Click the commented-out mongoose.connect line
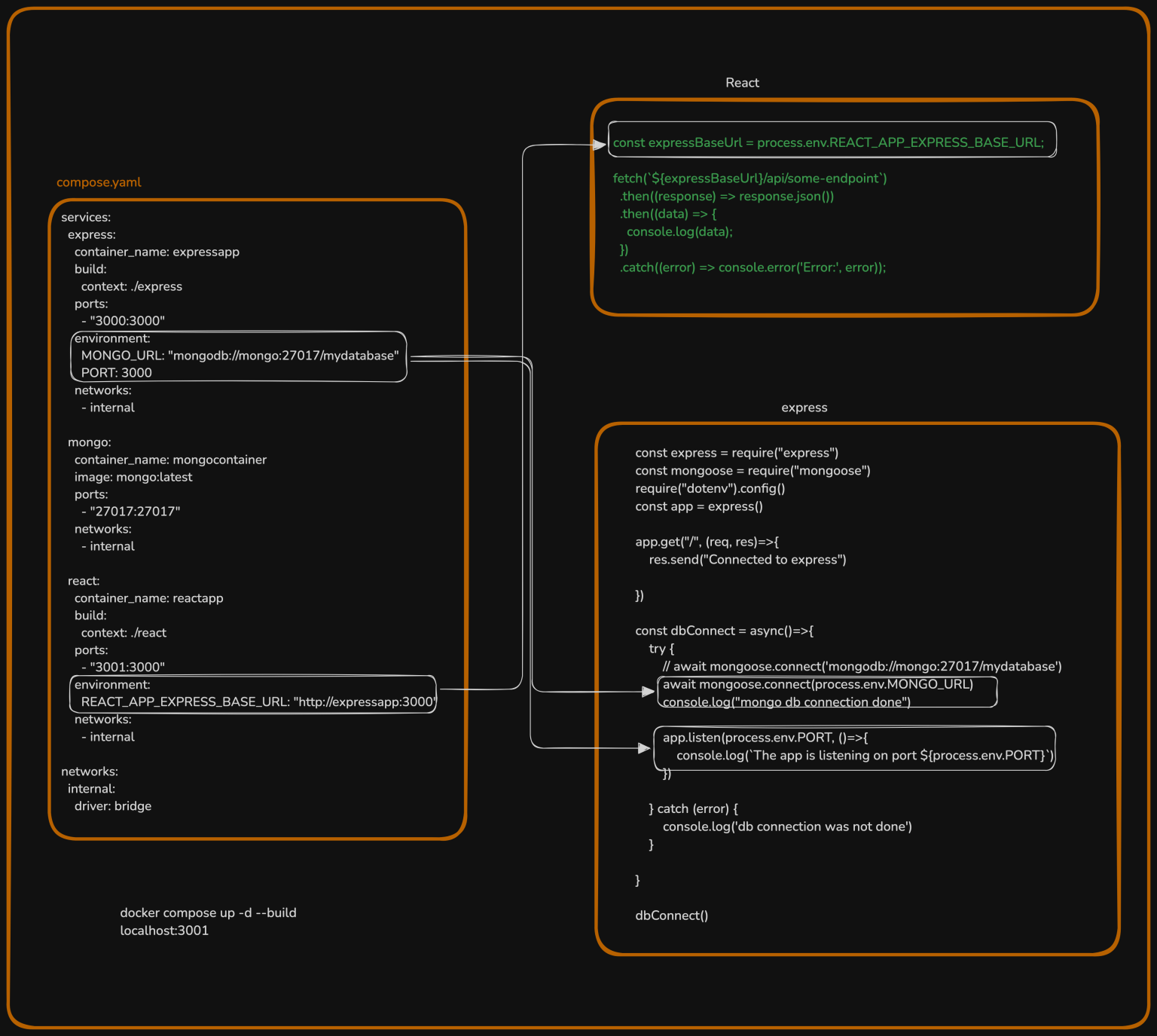1157x1036 pixels. click(x=862, y=667)
